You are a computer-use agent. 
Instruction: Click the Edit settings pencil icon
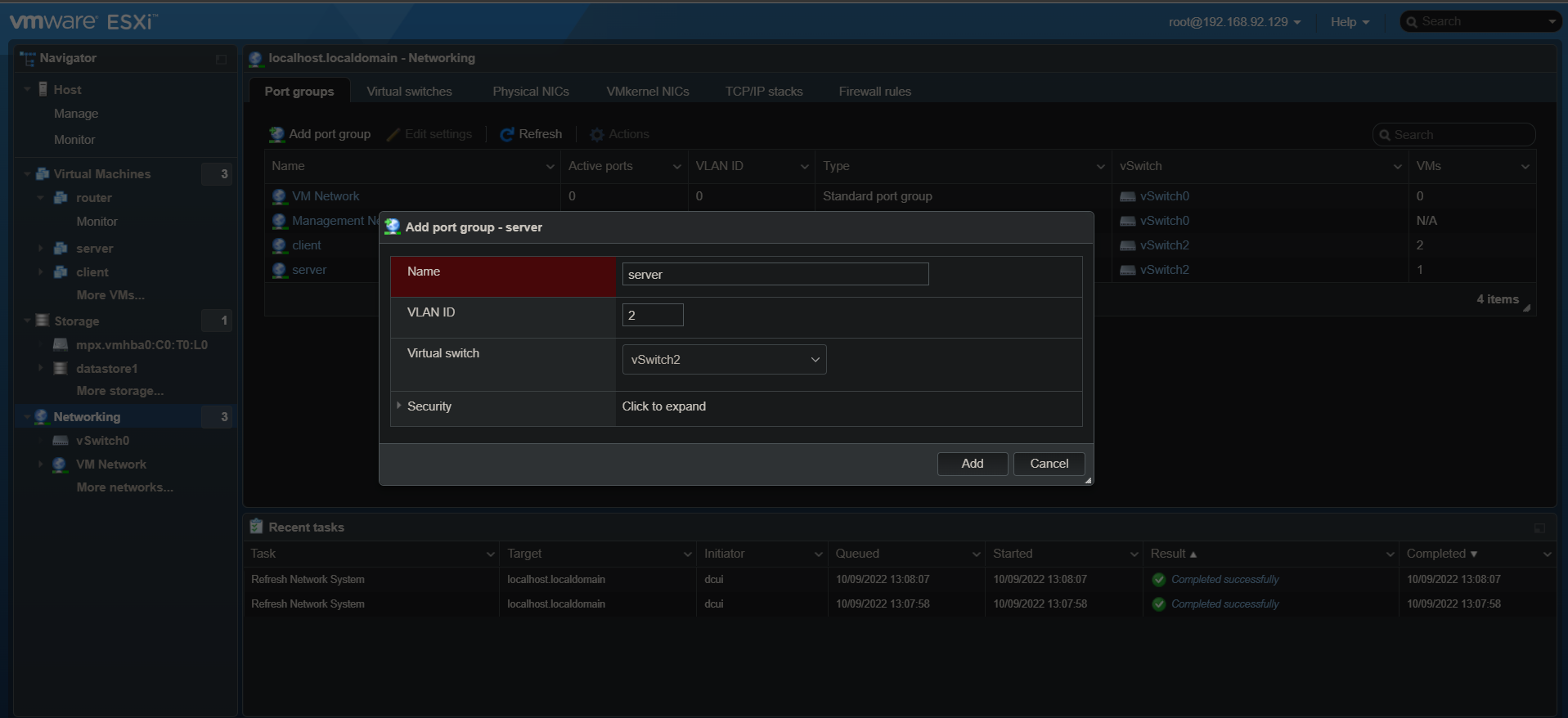coord(393,134)
